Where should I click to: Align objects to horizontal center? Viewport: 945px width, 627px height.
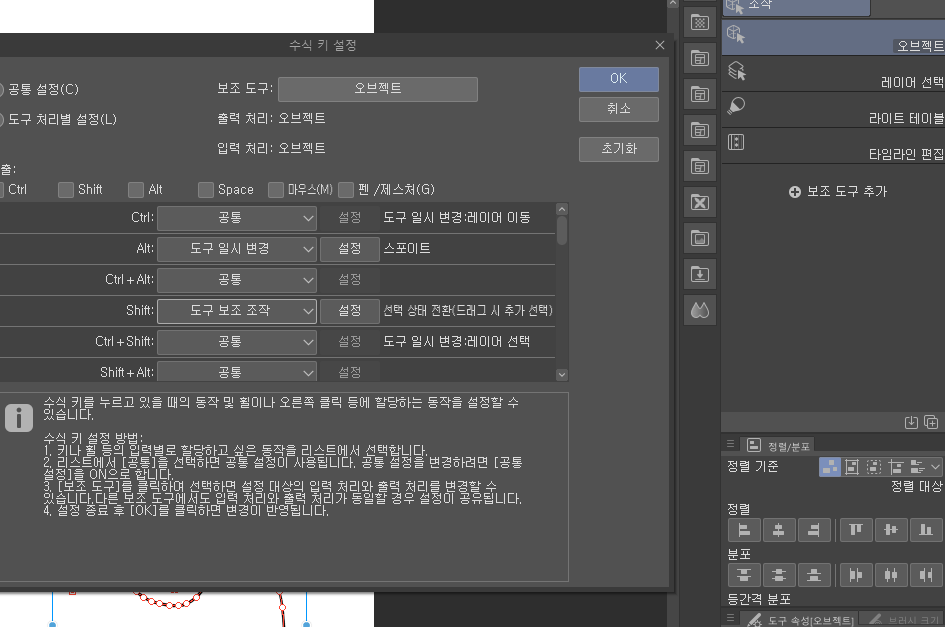779,531
